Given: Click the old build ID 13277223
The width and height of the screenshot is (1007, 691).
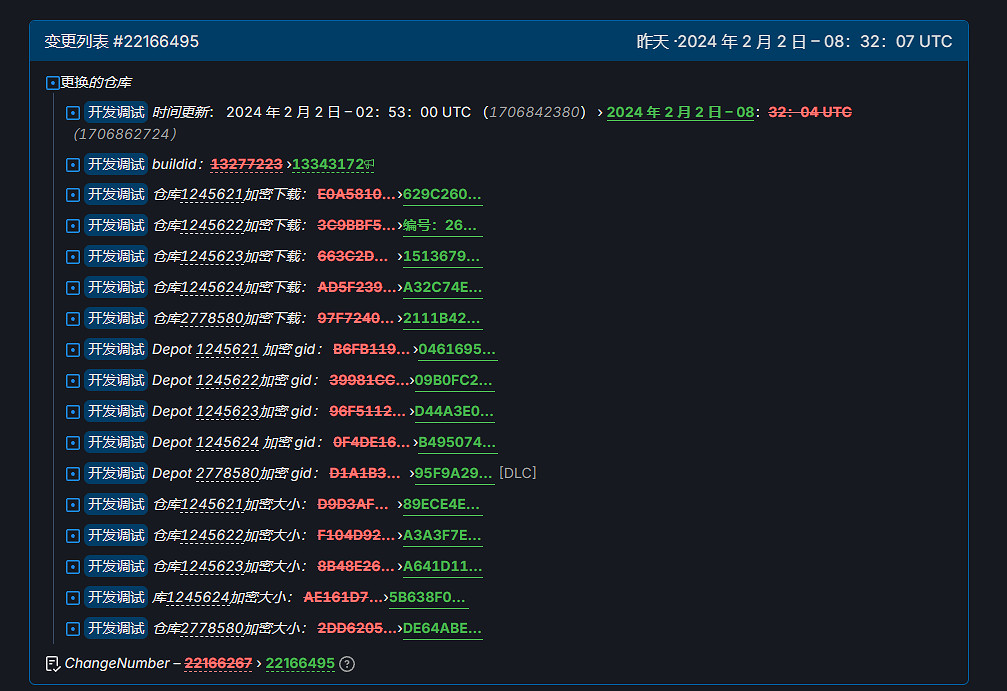Looking at the screenshot, I should pos(246,164).
